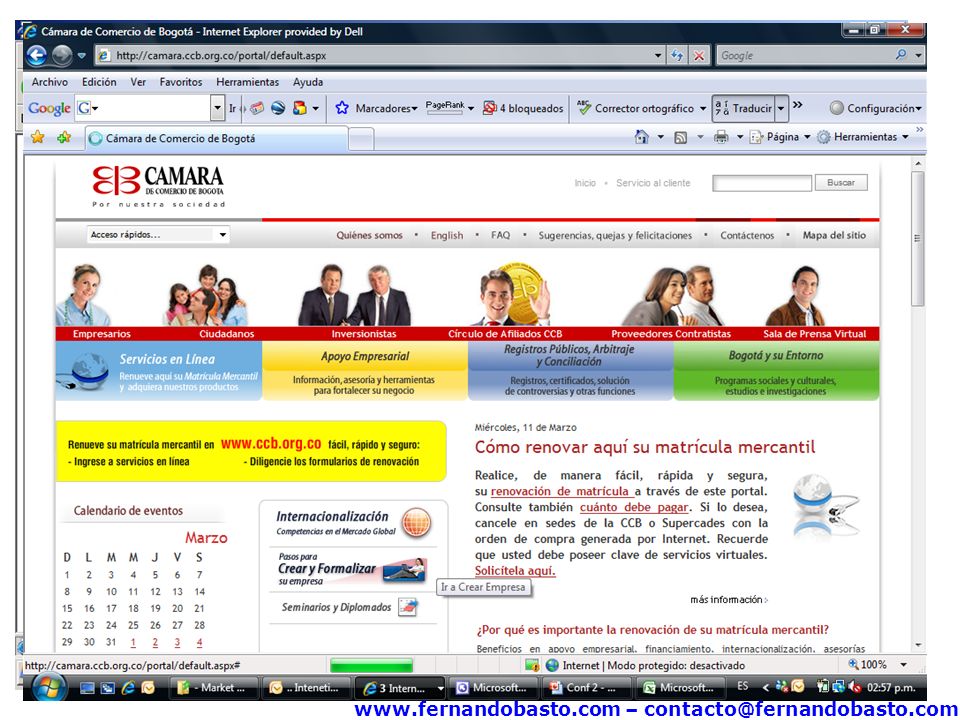Click calendar day 11
This screenshot has height=720, width=960.
(133, 591)
